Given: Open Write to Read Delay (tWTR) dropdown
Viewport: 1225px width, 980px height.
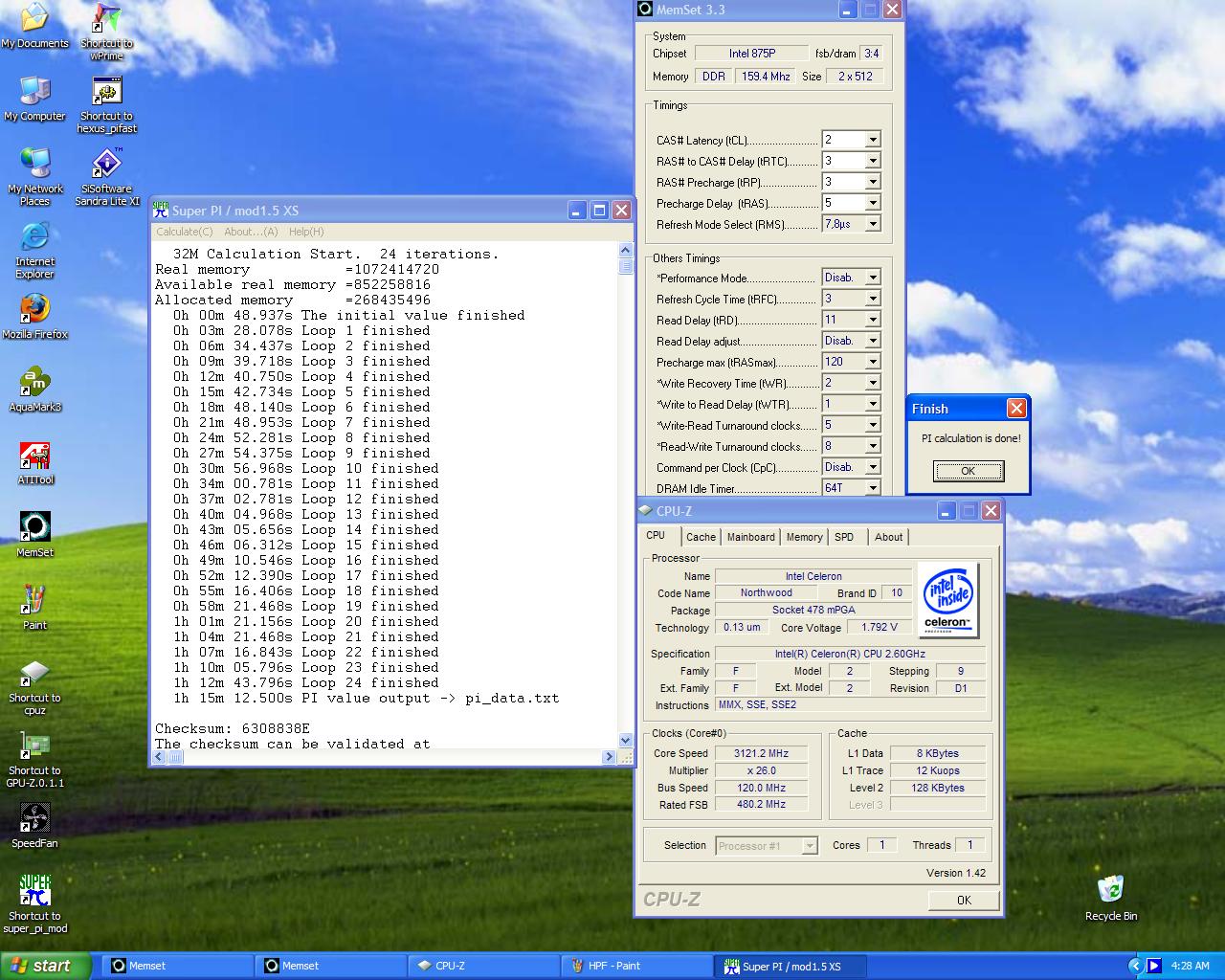Looking at the screenshot, I should click(x=873, y=404).
